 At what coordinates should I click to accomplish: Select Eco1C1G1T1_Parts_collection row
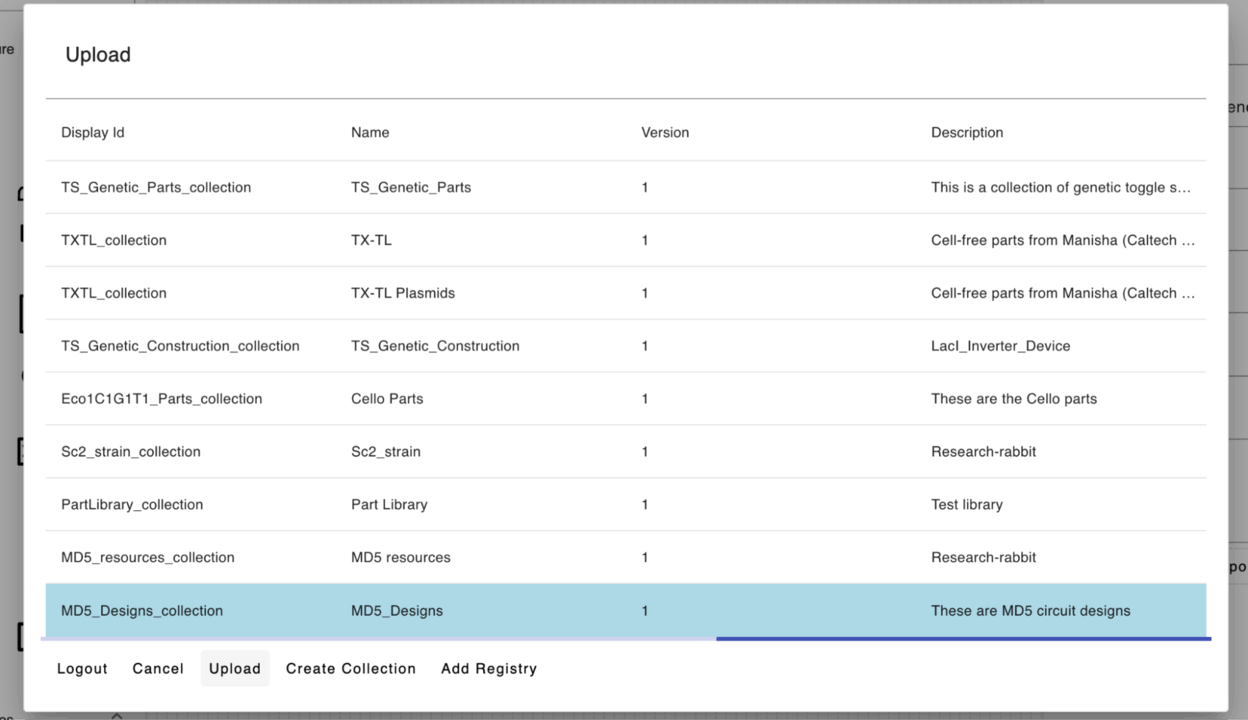[x=626, y=399]
